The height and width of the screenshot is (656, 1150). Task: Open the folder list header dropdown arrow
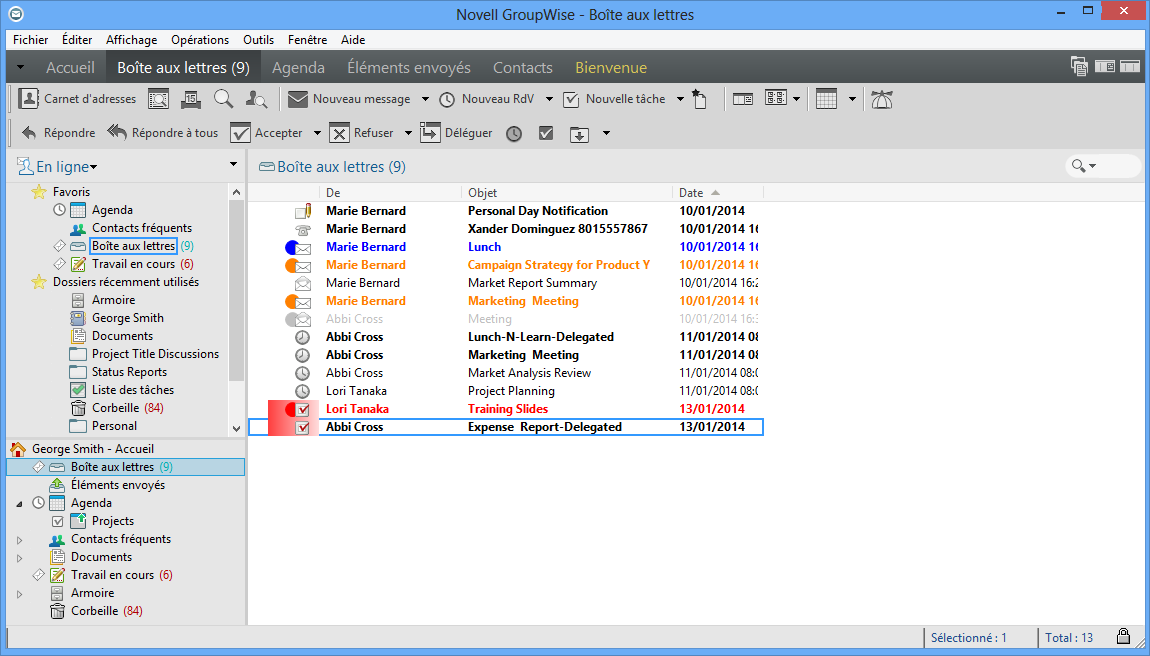pyautogui.click(x=233, y=164)
